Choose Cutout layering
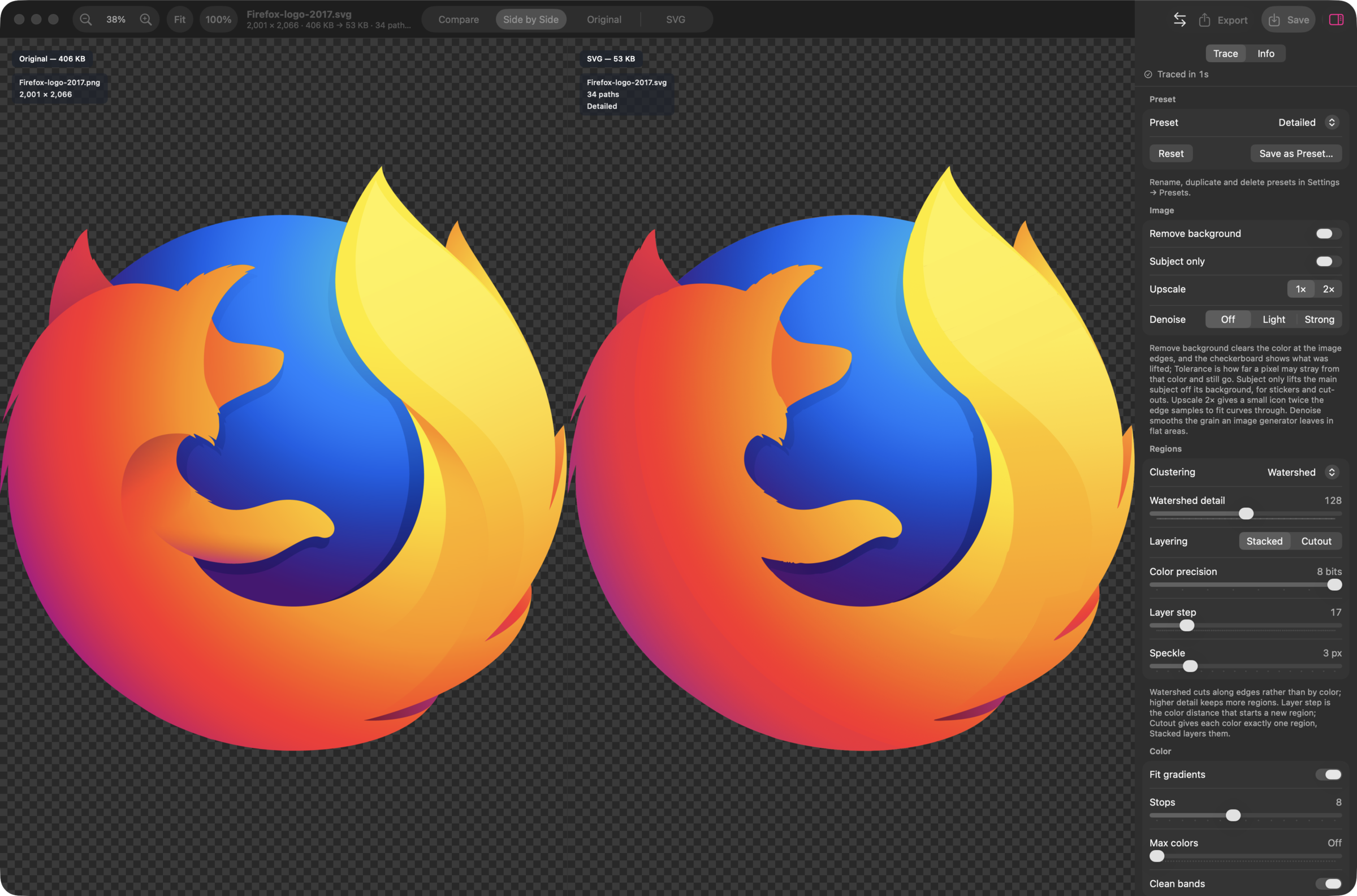This screenshot has height=896, width=1357. (1316, 541)
